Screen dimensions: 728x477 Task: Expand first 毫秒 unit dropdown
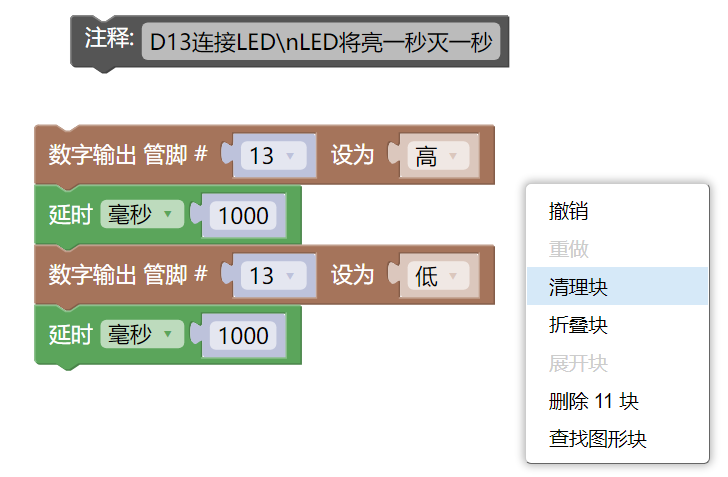coord(140,215)
